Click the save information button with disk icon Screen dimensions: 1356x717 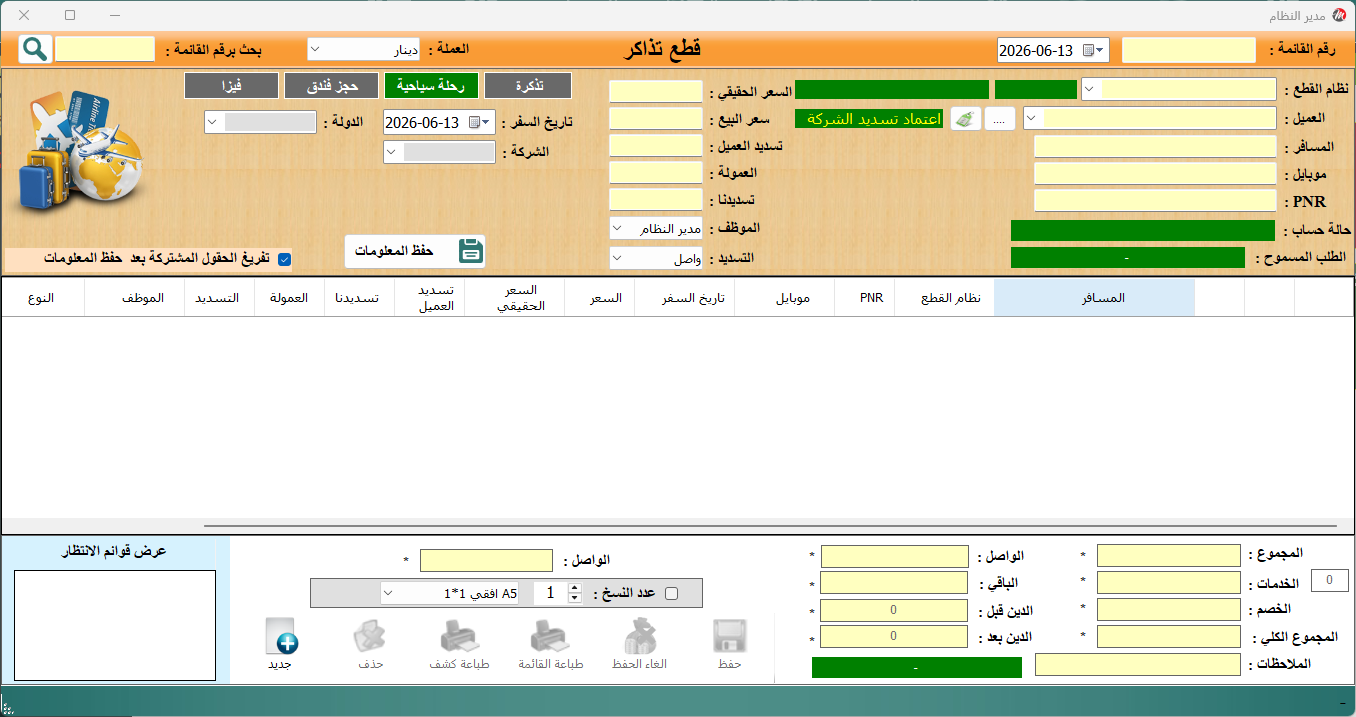click(415, 251)
